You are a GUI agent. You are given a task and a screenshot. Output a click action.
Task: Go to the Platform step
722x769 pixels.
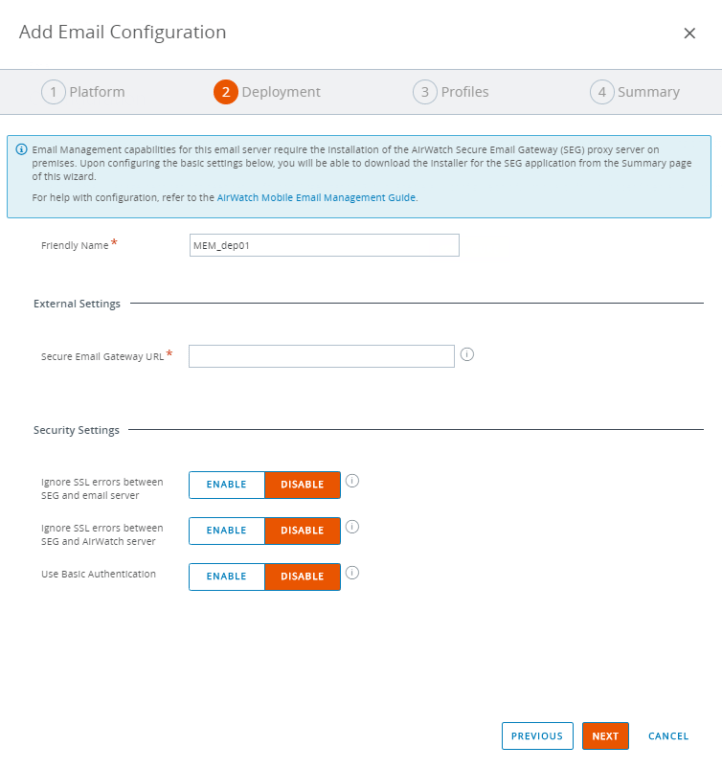83,92
